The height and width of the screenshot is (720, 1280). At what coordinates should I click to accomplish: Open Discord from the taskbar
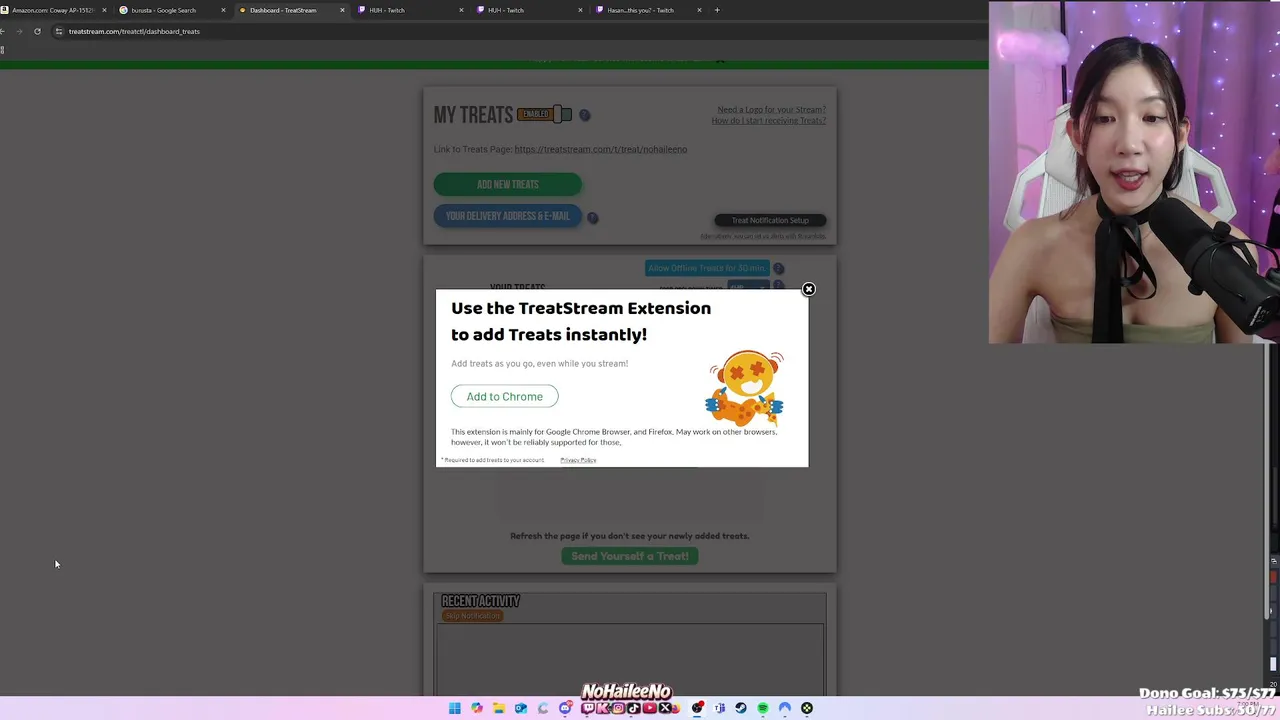565,708
